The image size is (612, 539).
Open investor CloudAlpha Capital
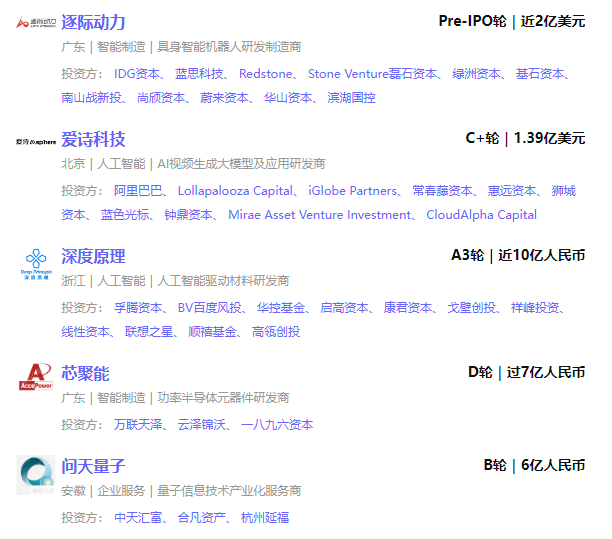pyautogui.click(x=481, y=215)
